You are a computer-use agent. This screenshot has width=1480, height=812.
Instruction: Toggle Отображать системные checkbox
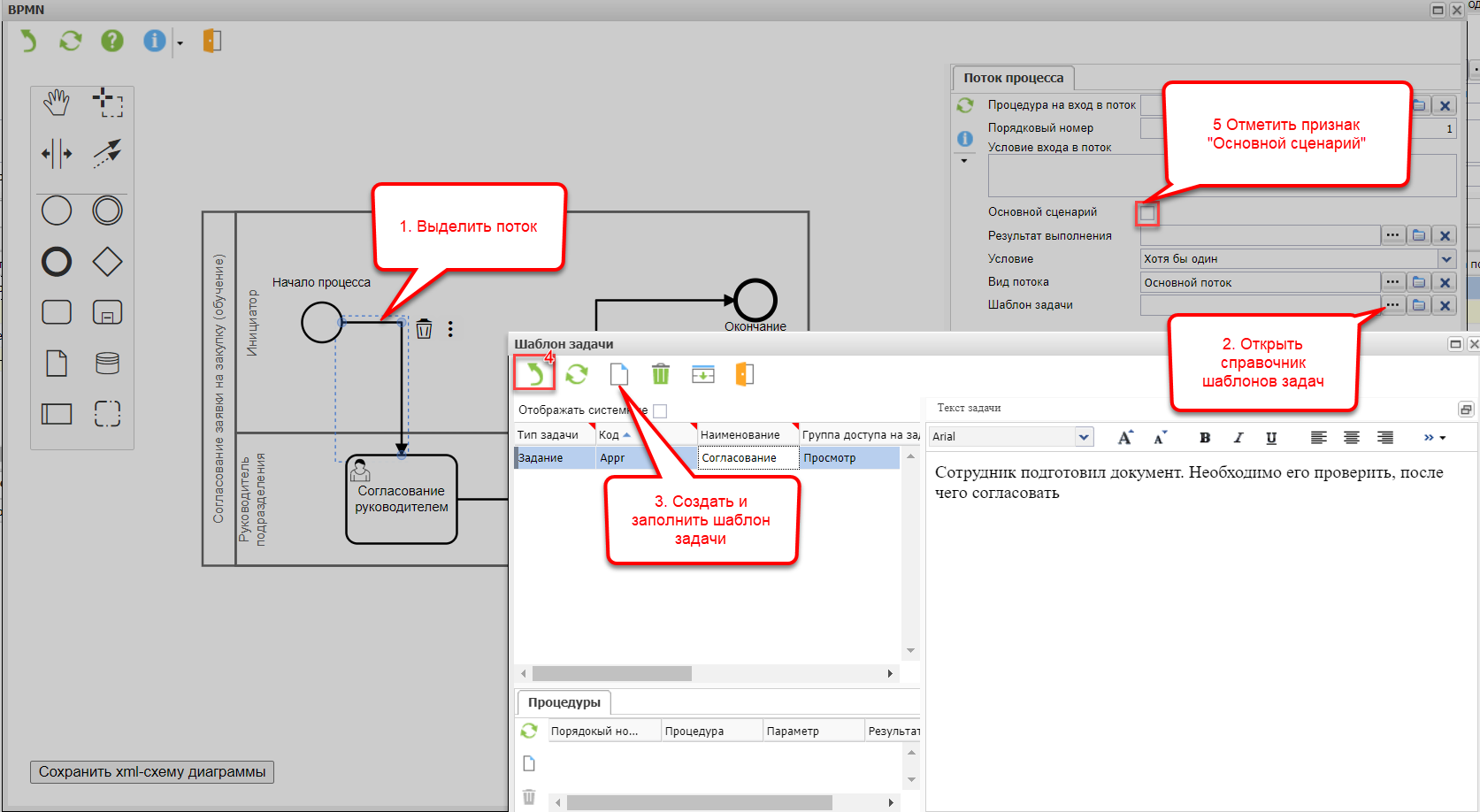[x=660, y=410]
